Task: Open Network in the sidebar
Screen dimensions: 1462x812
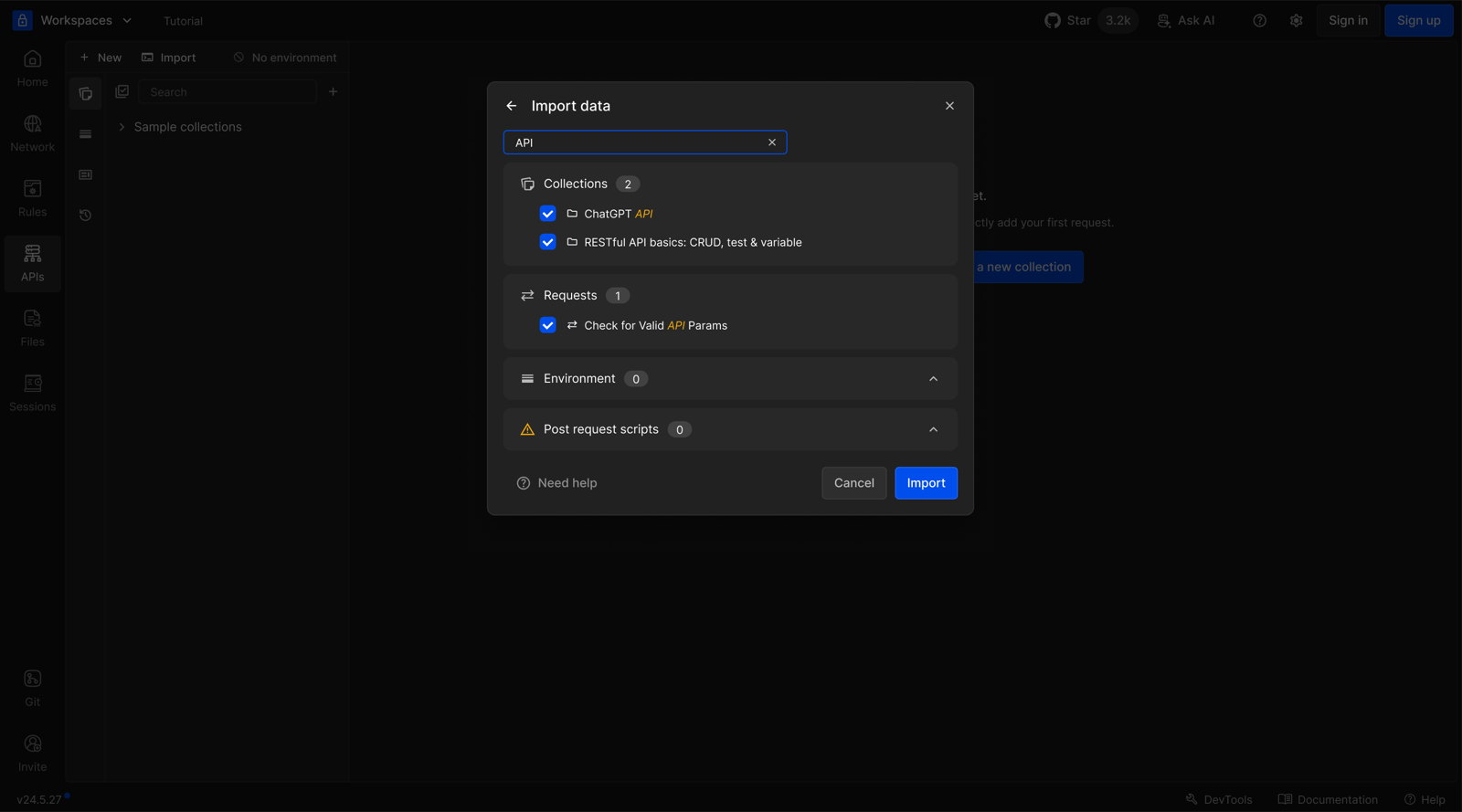Action: (x=32, y=134)
